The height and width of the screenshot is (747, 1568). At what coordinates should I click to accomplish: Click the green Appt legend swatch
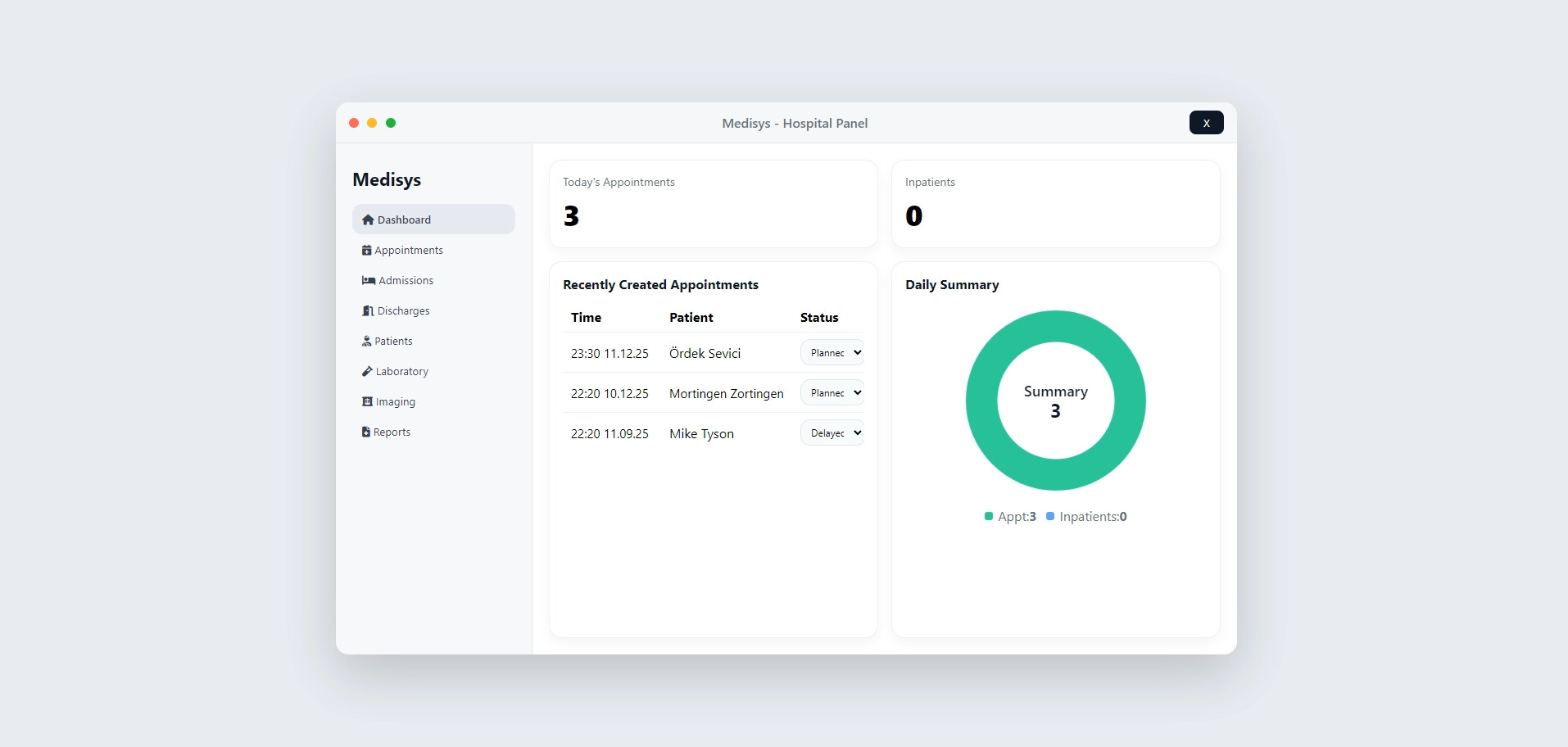[x=989, y=516]
